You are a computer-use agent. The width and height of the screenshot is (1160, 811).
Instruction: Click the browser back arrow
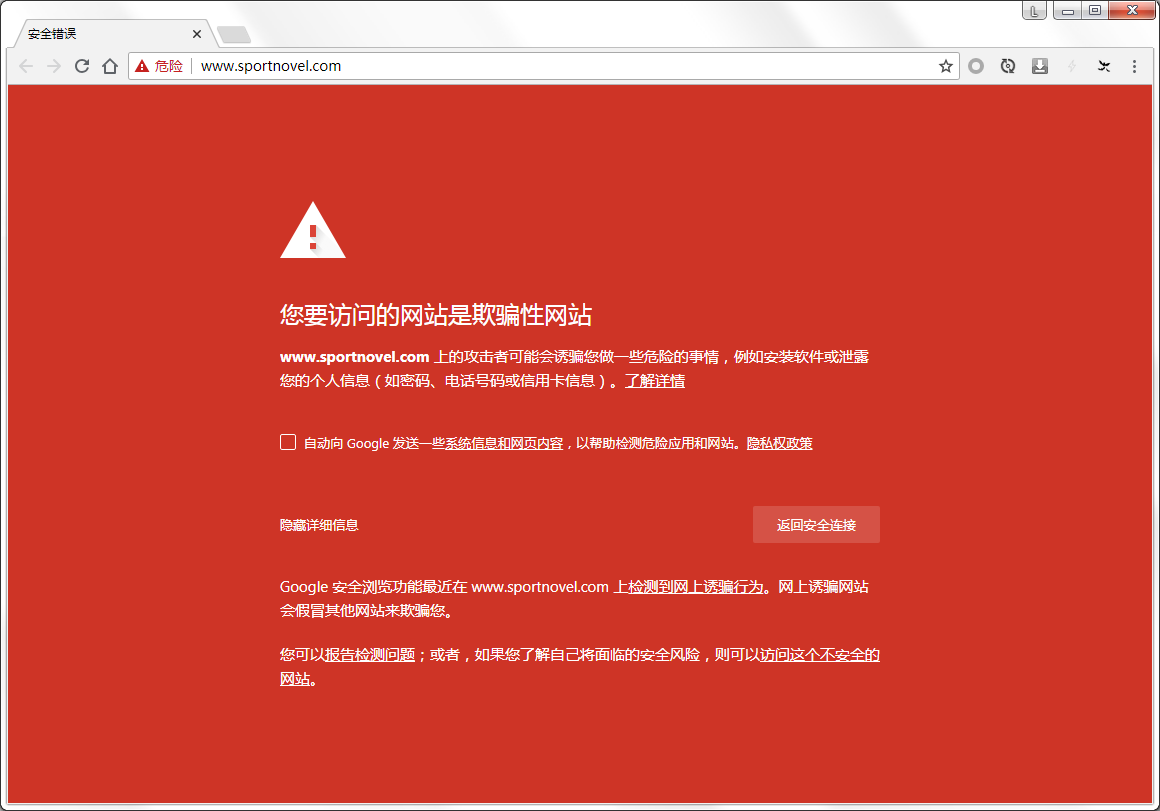pyautogui.click(x=27, y=66)
